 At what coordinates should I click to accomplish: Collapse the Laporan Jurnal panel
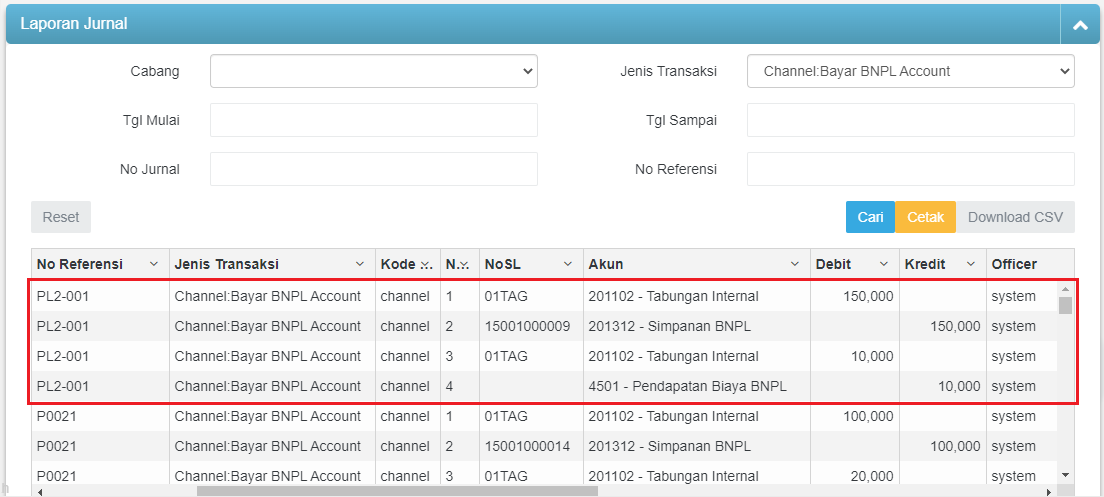pyautogui.click(x=1079, y=25)
